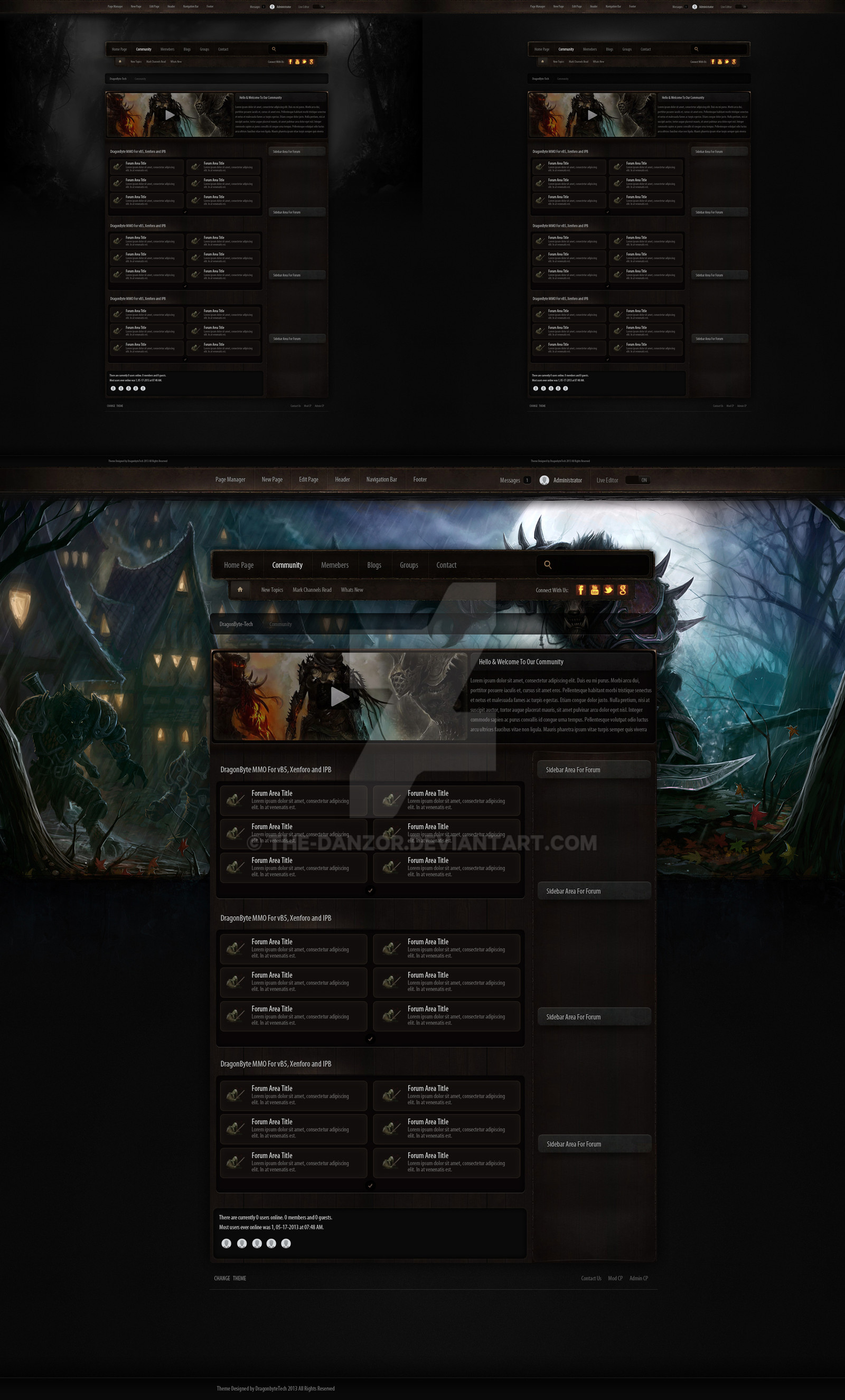The height and width of the screenshot is (1400, 845).
Task: Focus the search field in large mockup
Action: pyautogui.click(x=593, y=564)
